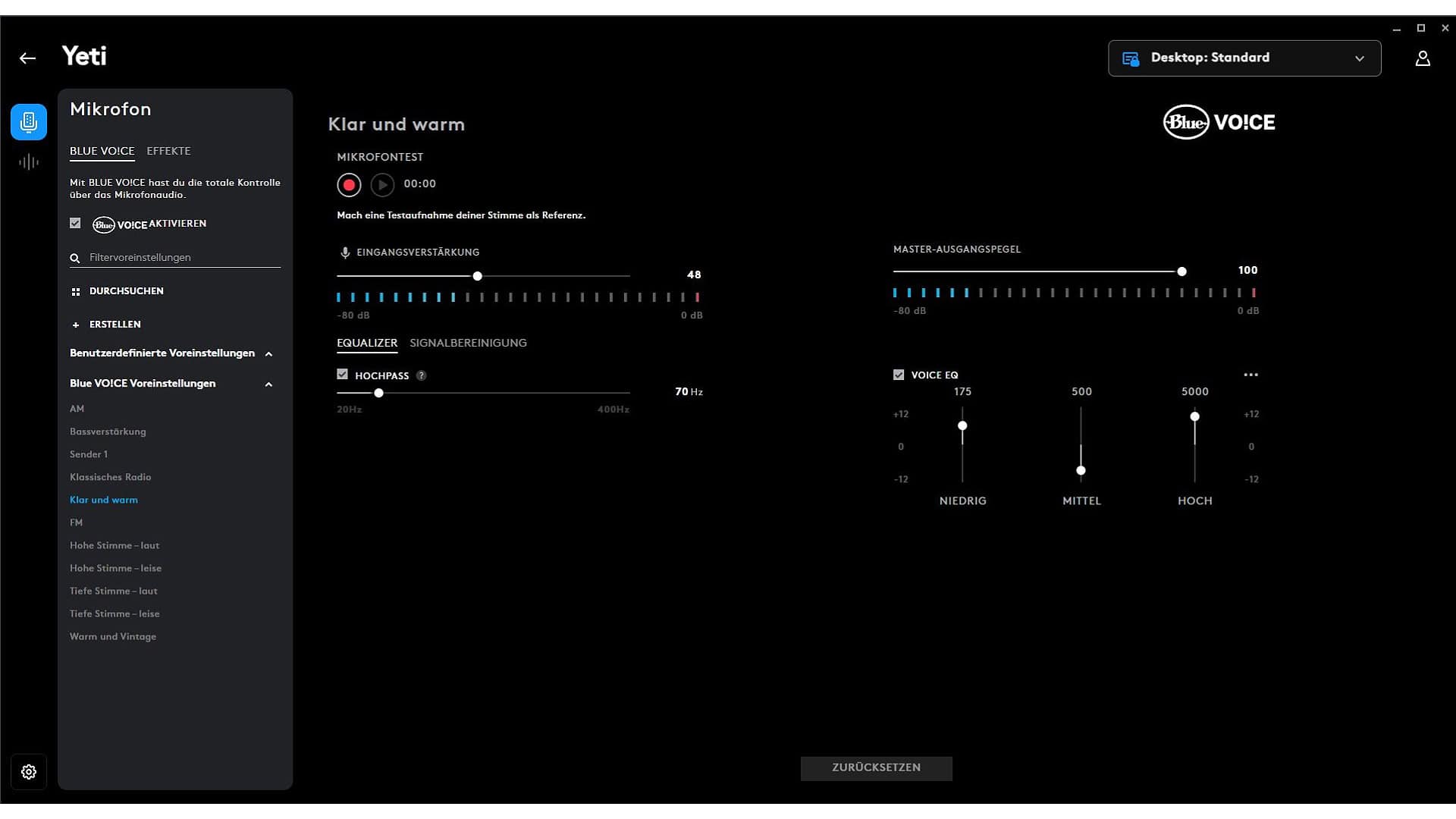Click the 5000 high frequency value

1194,391
